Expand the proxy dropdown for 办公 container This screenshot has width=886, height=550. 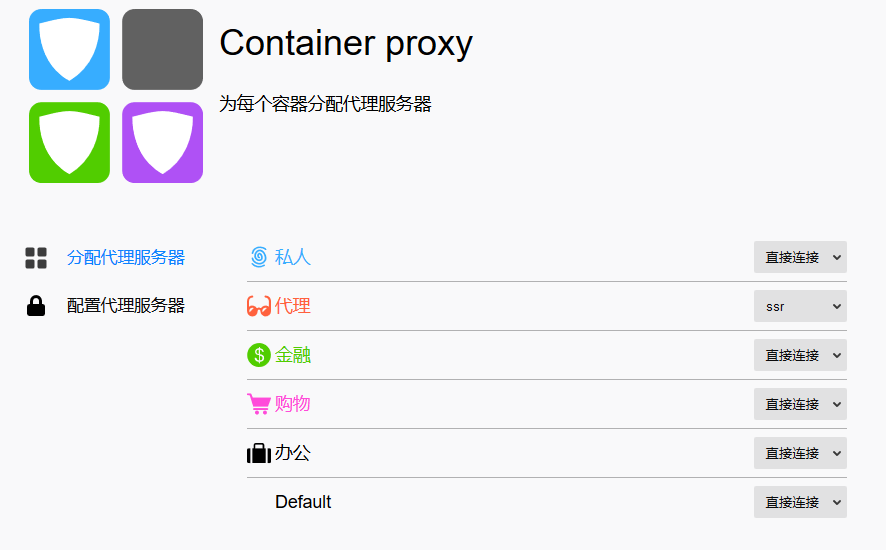click(800, 453)
